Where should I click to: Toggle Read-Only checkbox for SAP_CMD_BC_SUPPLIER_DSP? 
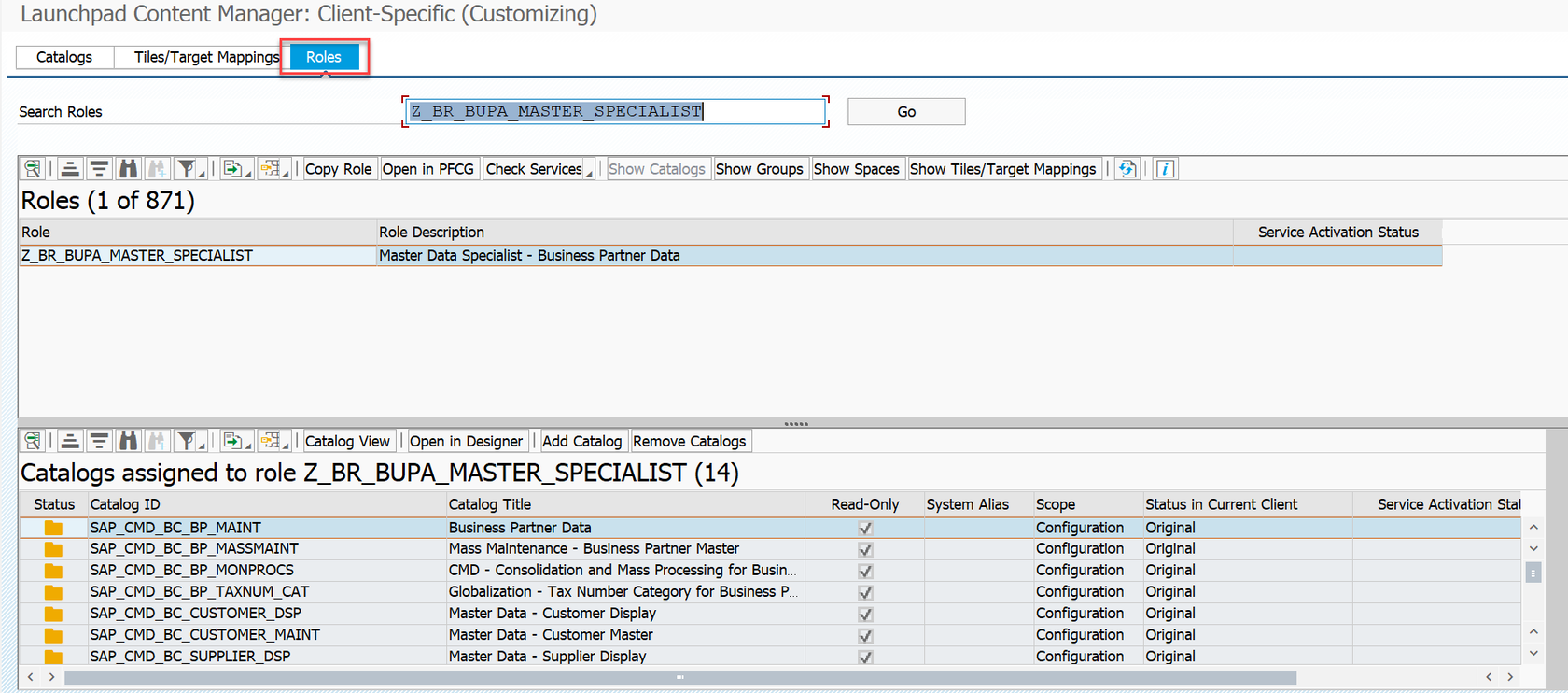[x=865, y=658]
